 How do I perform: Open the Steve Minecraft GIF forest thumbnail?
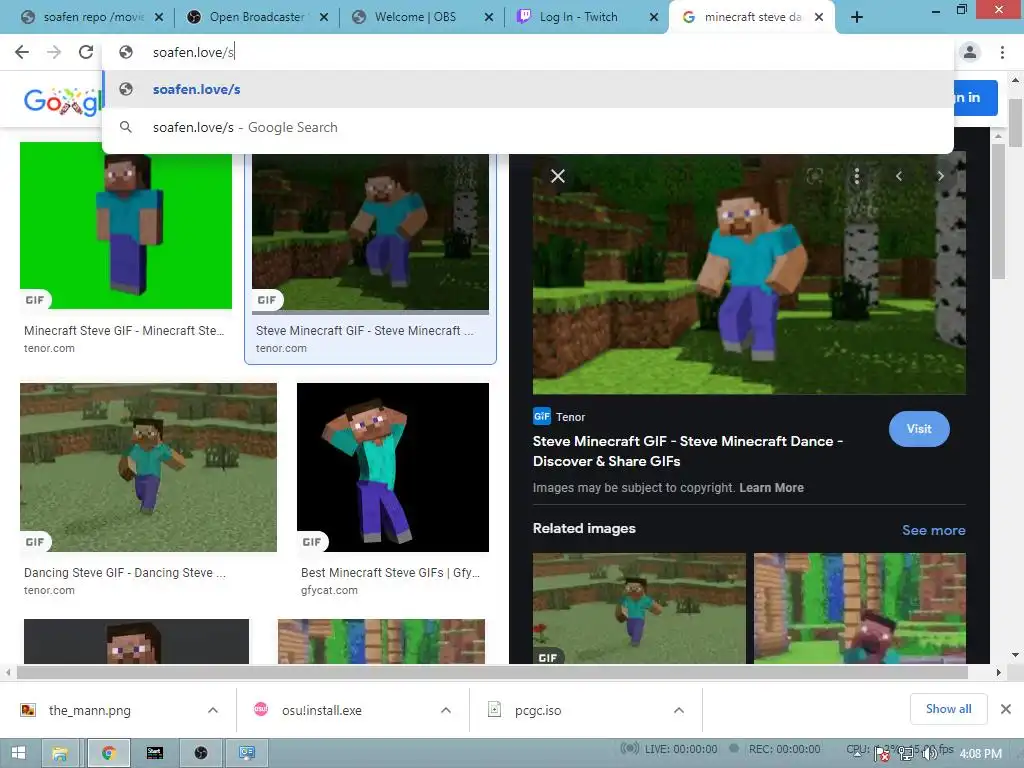370,232
